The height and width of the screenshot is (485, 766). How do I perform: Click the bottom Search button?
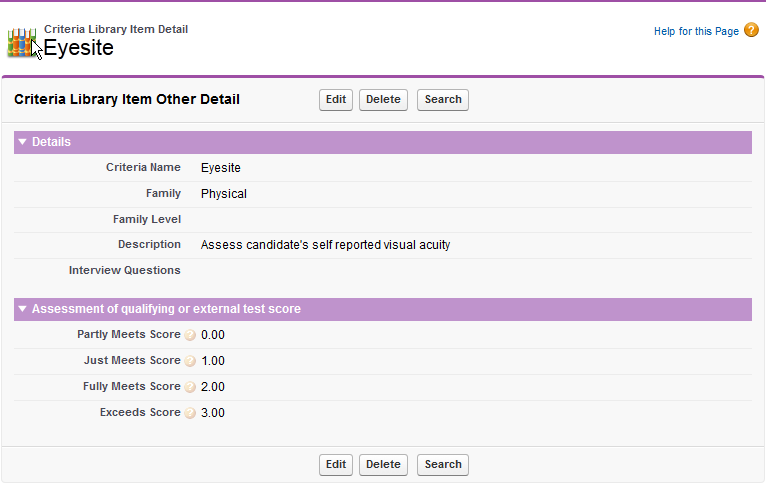[442, 464]
